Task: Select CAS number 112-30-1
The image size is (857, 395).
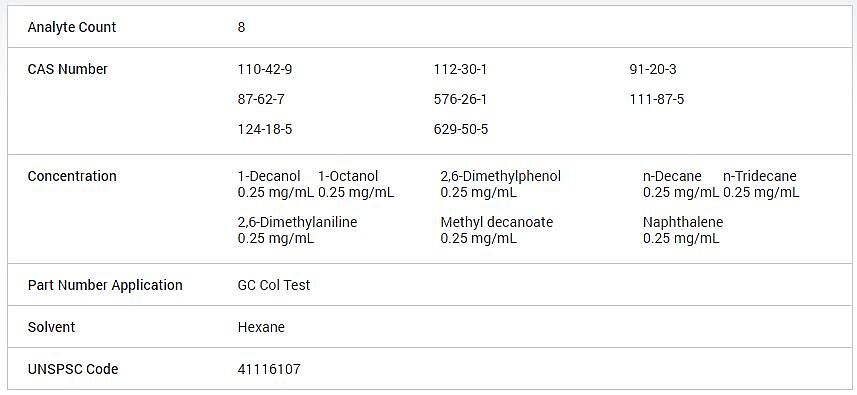Action: (460, 69)
